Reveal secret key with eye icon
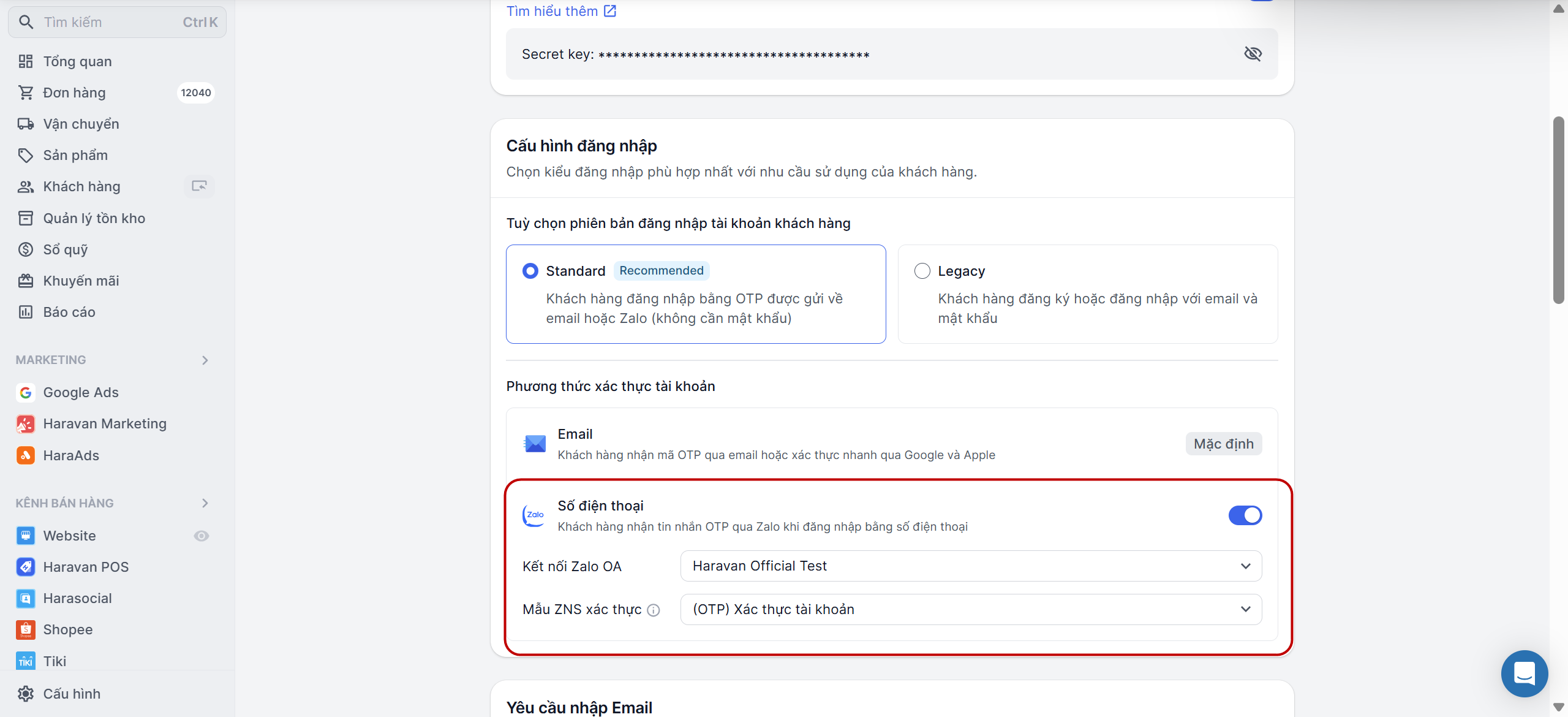 [x=1253, y=54]
